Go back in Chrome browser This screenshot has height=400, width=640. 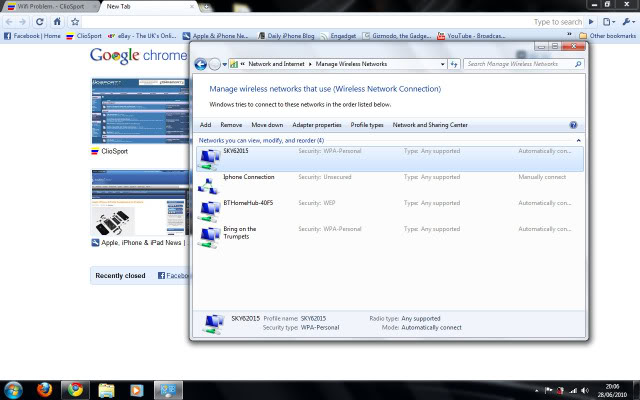pos(9,22)
